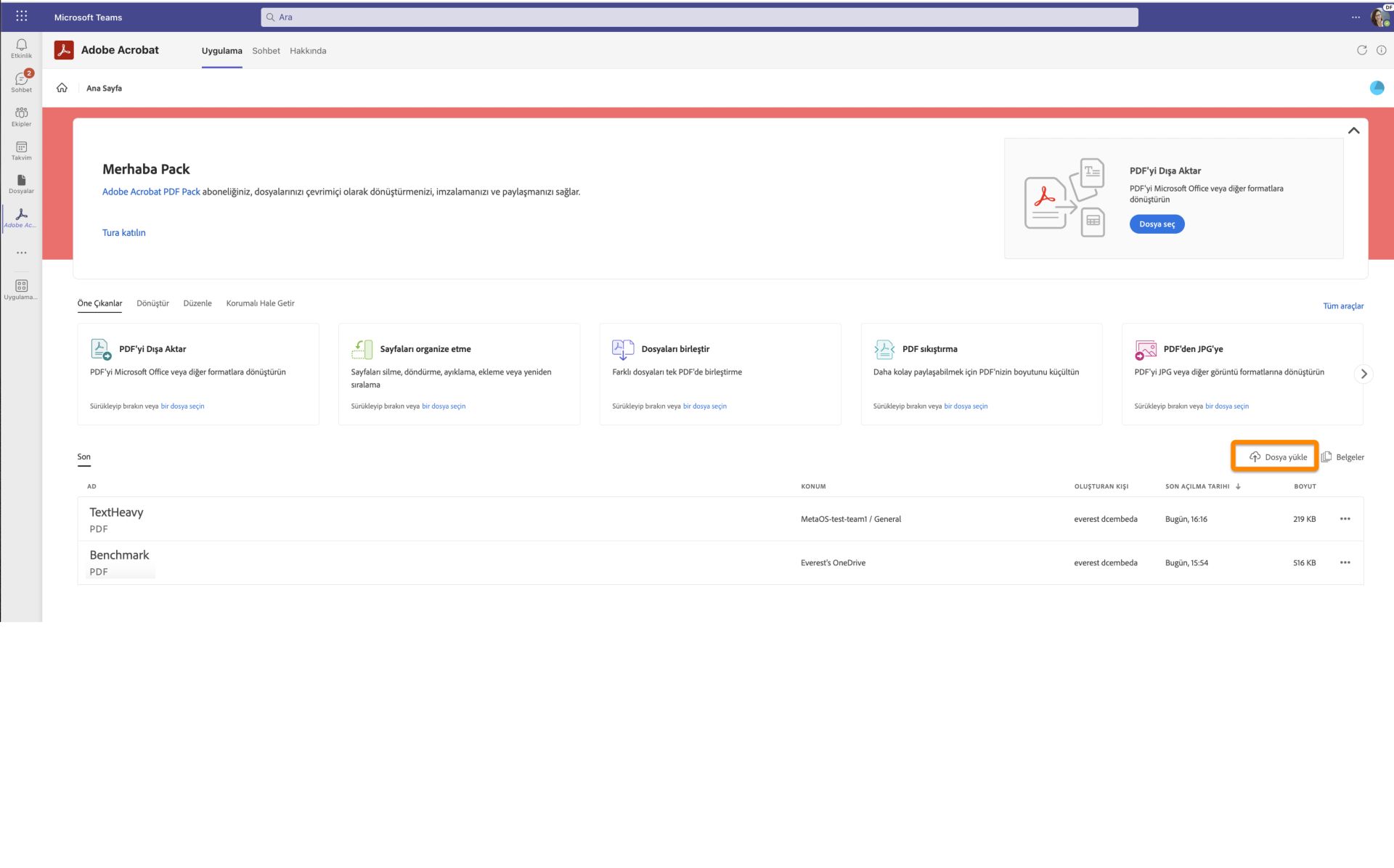Image resolution: width=1394 pixels, height=868 pixels.
Task: Show more apps ellipsis in sidebar
Action: [21, 253]
